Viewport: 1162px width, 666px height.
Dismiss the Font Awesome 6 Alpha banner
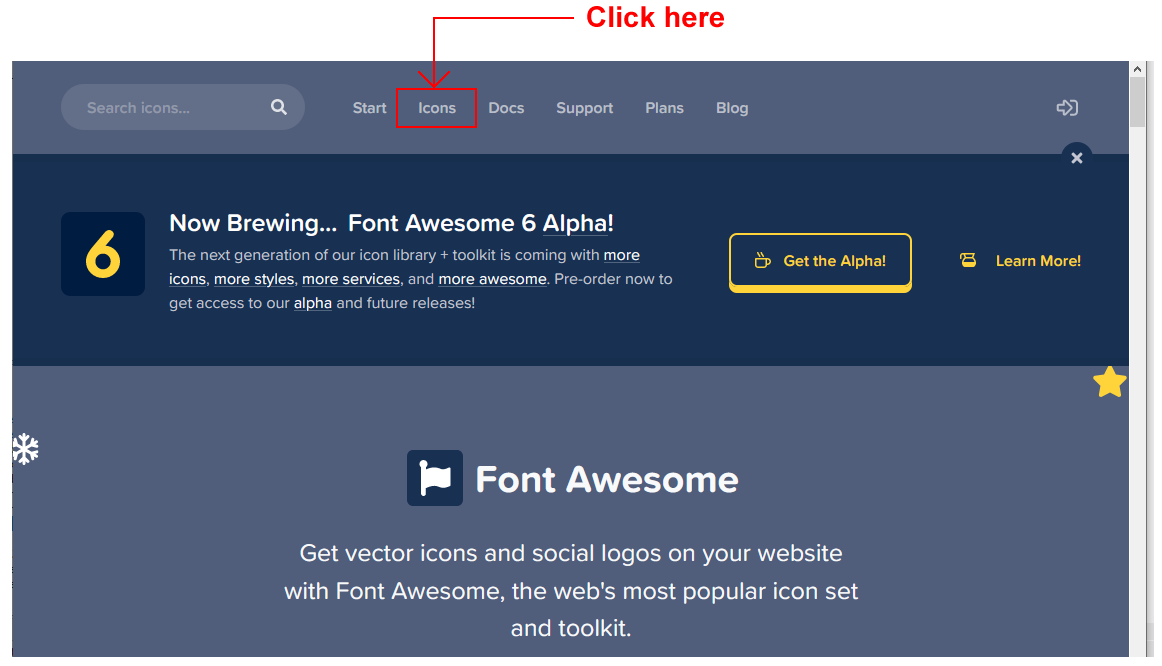click(1076, 158)
